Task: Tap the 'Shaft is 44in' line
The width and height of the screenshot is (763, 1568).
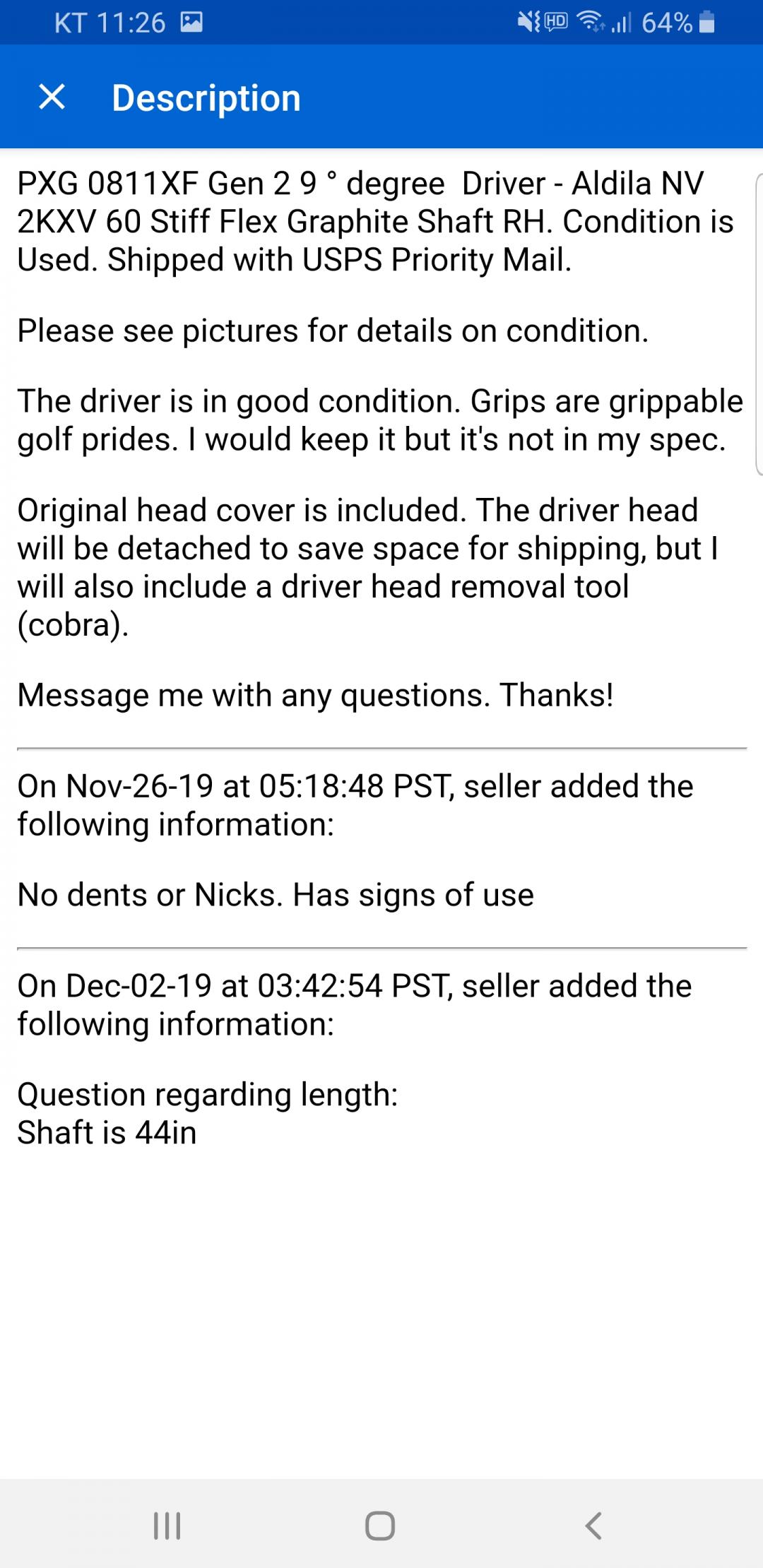Action: (x=107, y=1133)
